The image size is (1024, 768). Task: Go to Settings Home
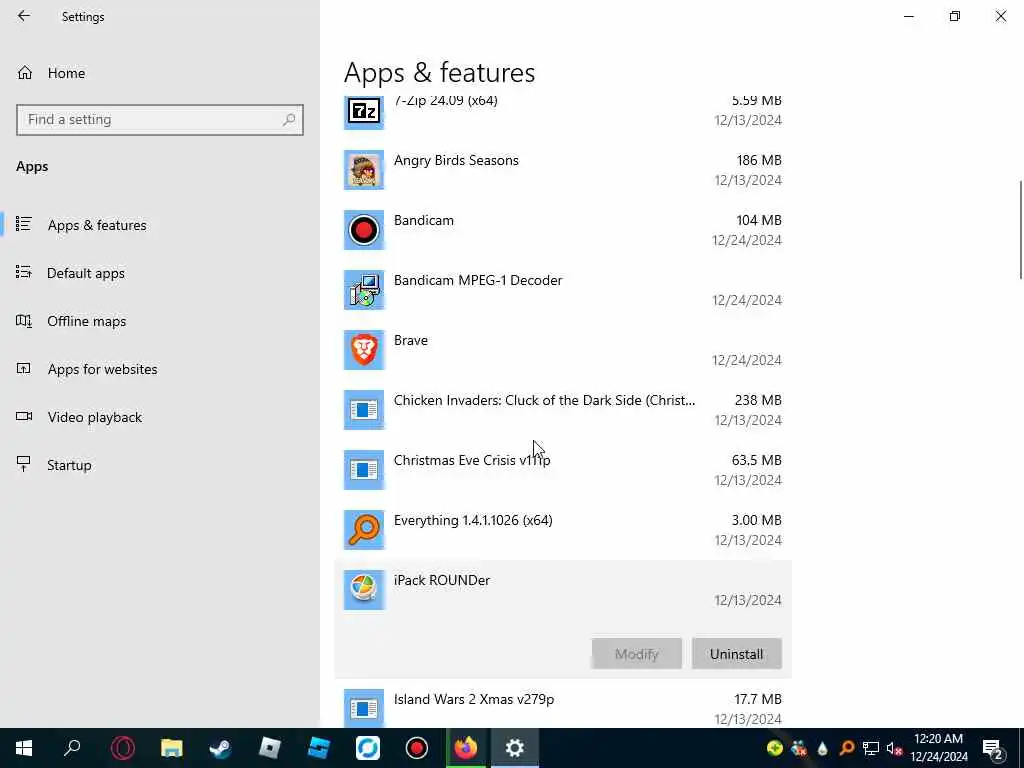[x=66, y=73]
